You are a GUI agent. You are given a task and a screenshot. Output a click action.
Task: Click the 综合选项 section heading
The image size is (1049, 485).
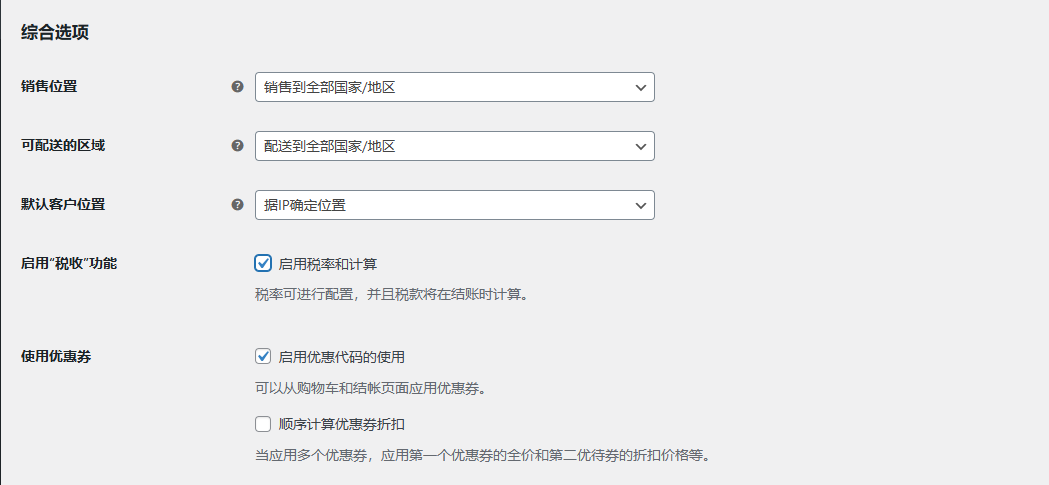point(55,33)
